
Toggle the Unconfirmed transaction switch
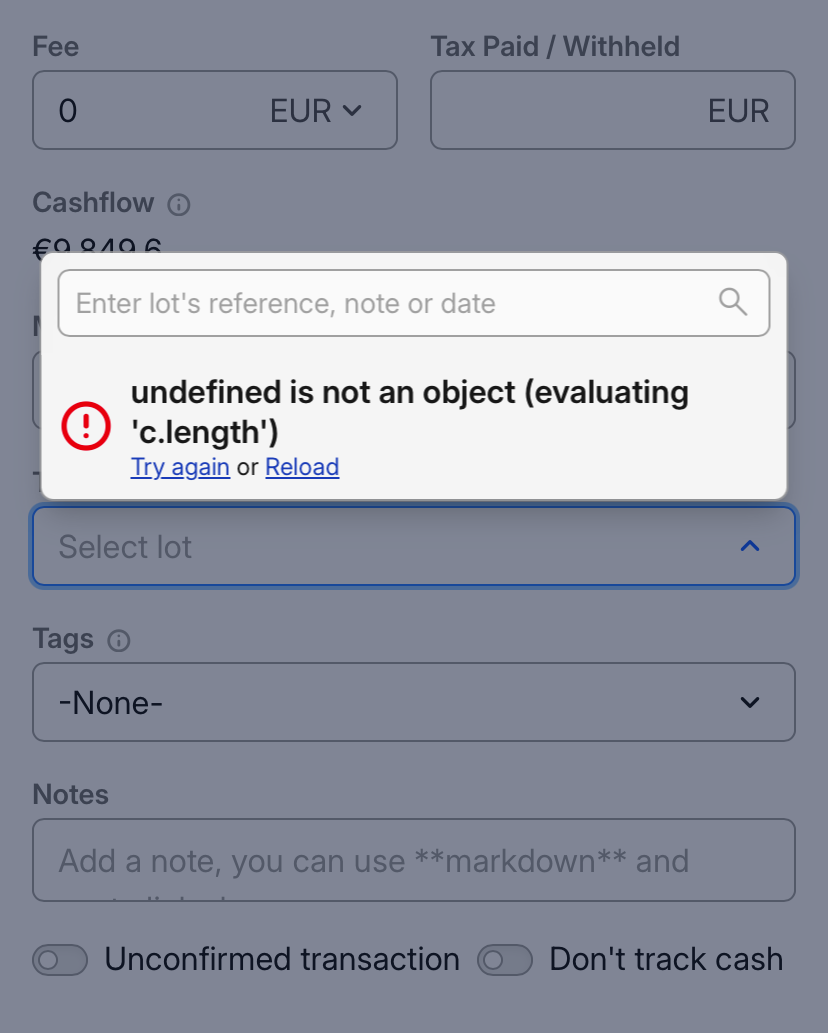pos(60,960)
